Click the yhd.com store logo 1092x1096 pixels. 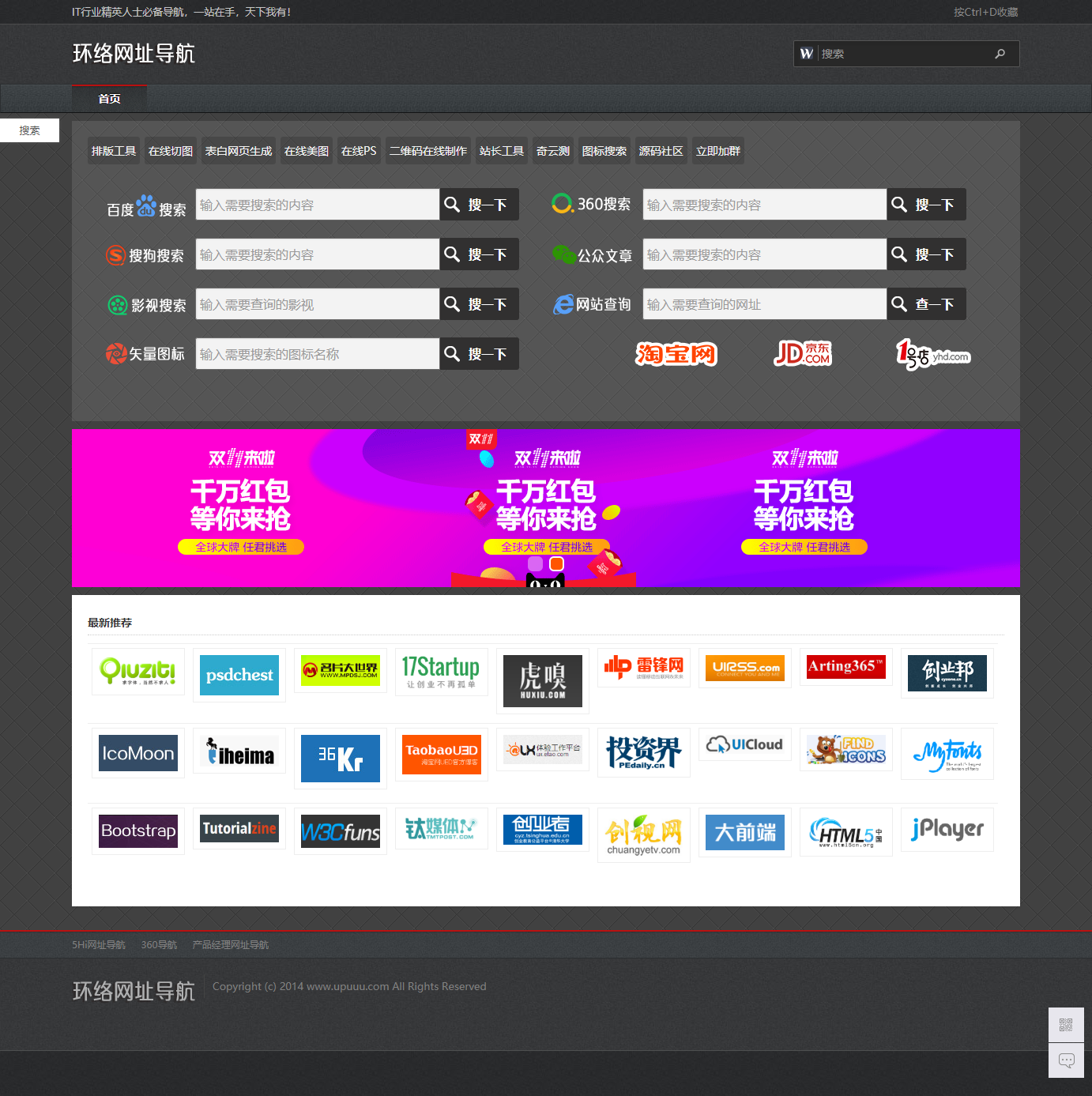click(932, 355)
